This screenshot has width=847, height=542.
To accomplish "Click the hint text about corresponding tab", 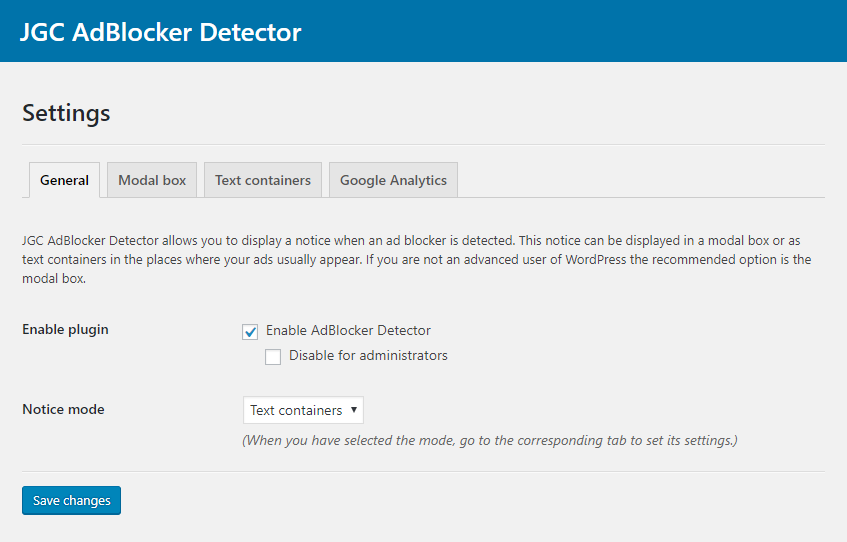I will 490,440.
